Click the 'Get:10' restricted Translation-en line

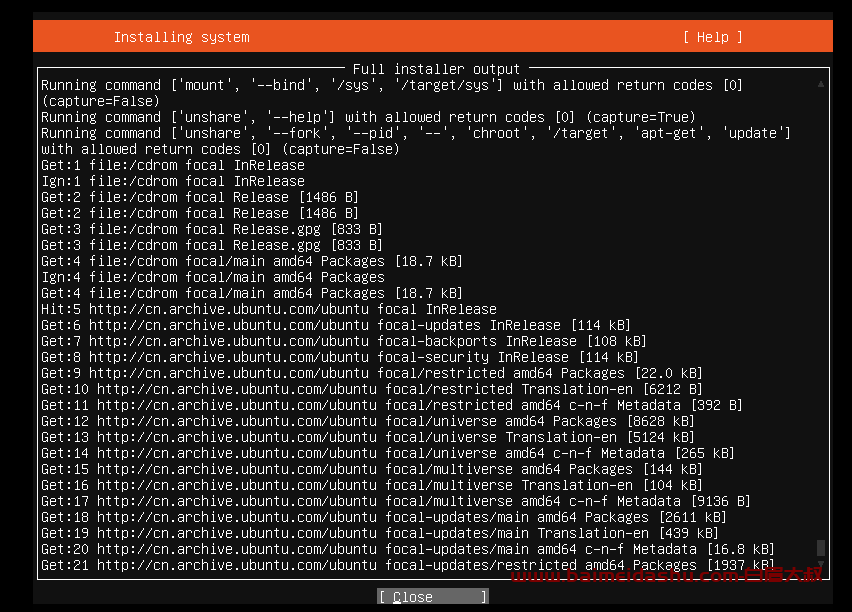(372, 389)
